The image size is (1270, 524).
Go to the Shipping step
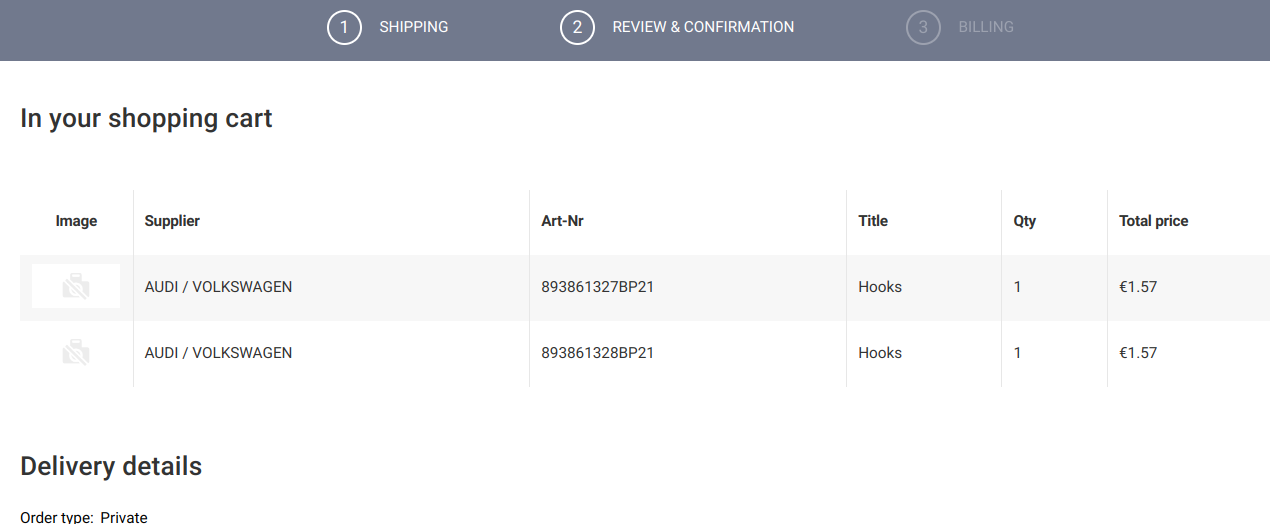[413, 27]
